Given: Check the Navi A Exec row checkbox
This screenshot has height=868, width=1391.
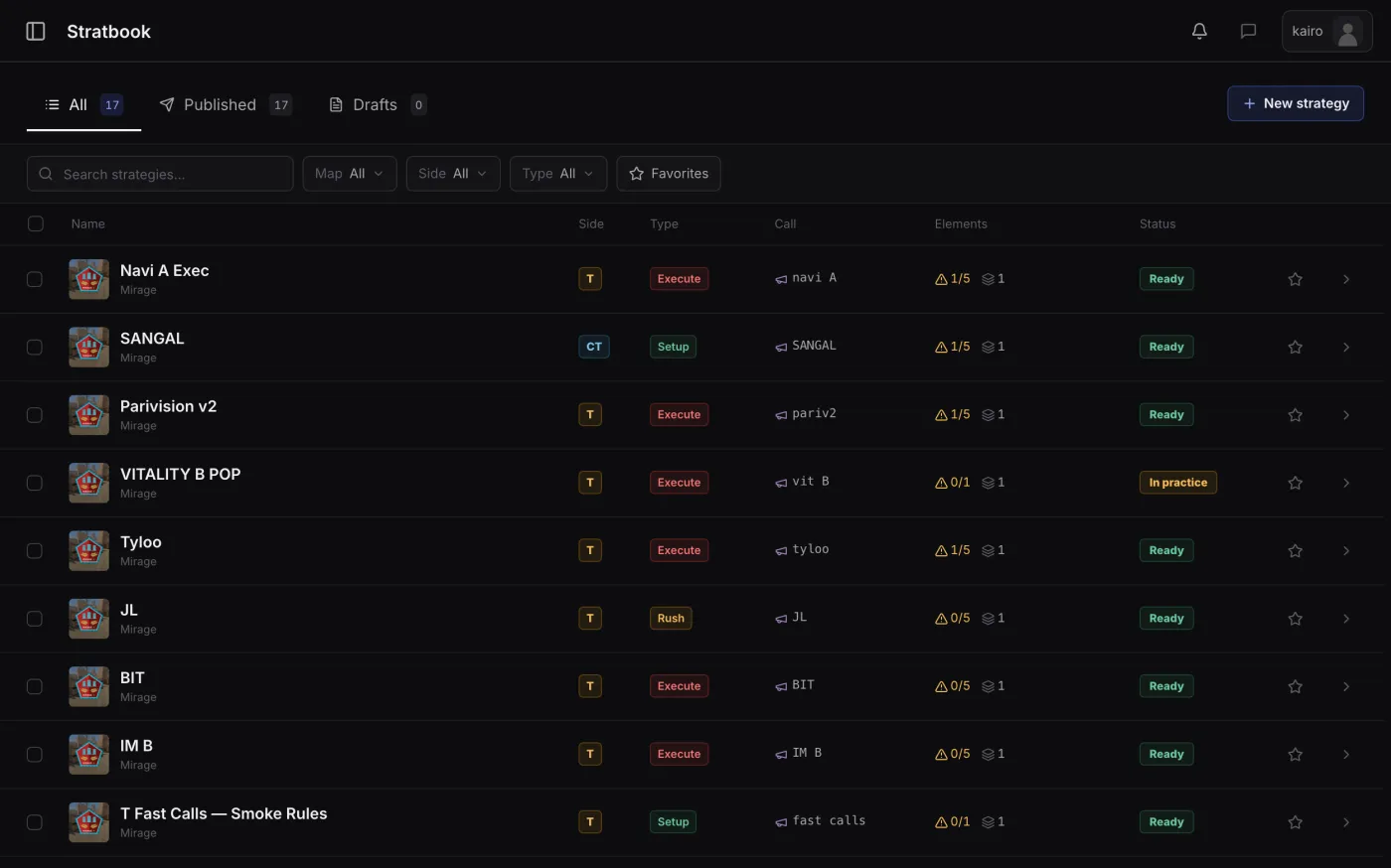Looking at the screenshot, I should coord(35,279).
